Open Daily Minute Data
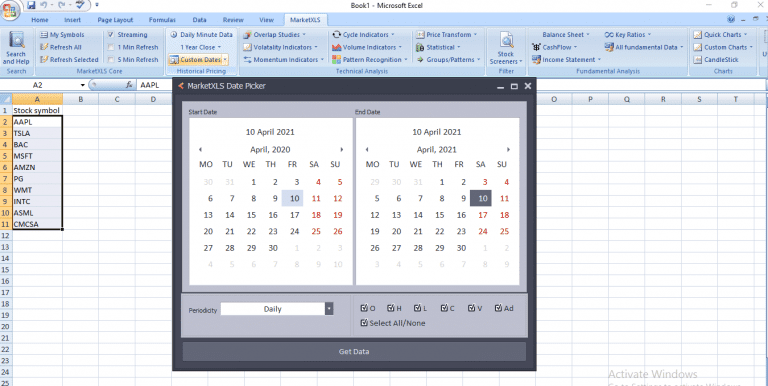Image resolution: width=768 pixels, height=386 pixels. click(201, 35)
